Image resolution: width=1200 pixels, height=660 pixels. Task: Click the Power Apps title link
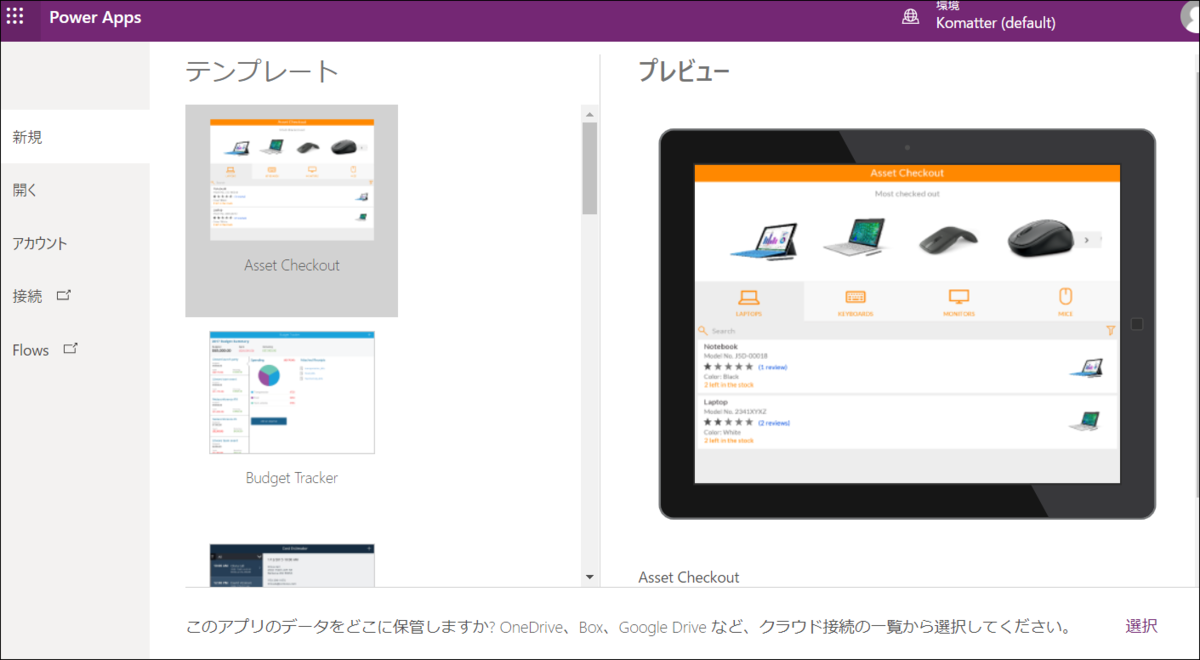95,18
